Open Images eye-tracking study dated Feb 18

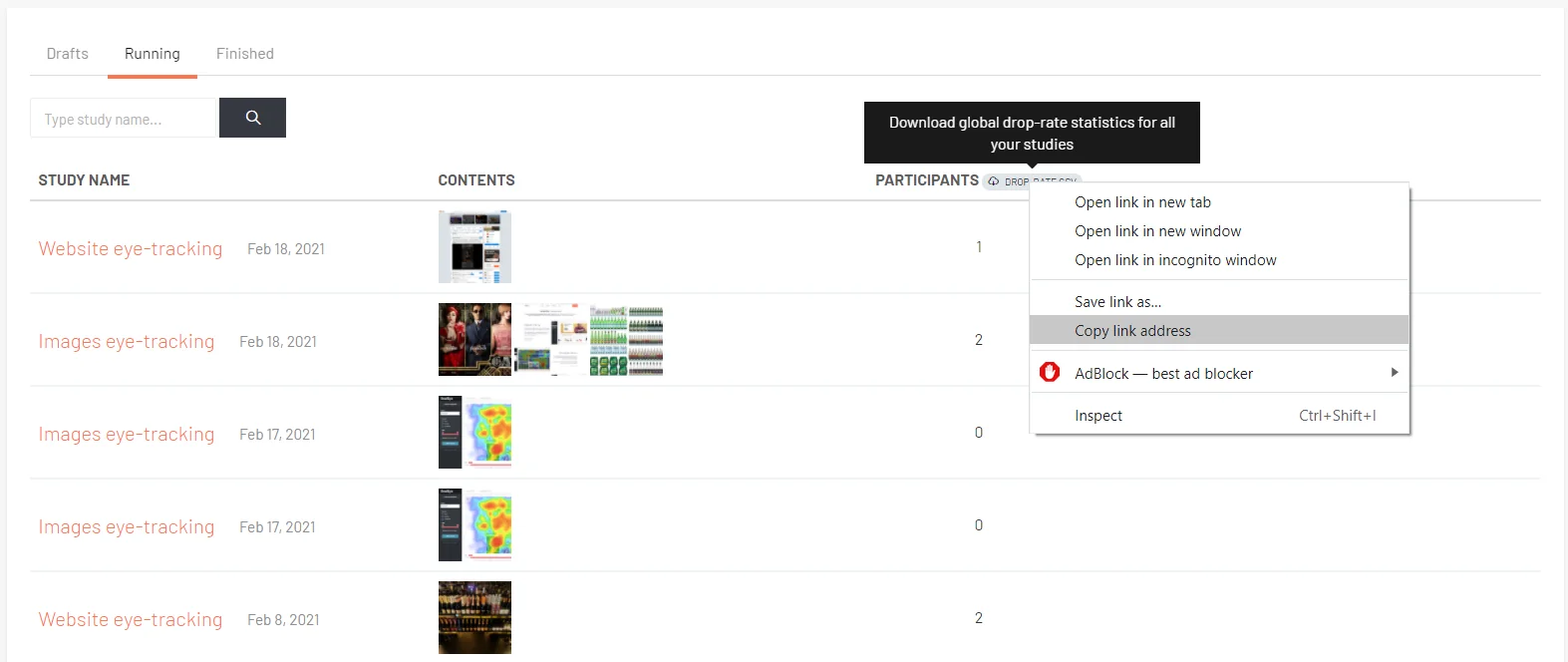127,341
